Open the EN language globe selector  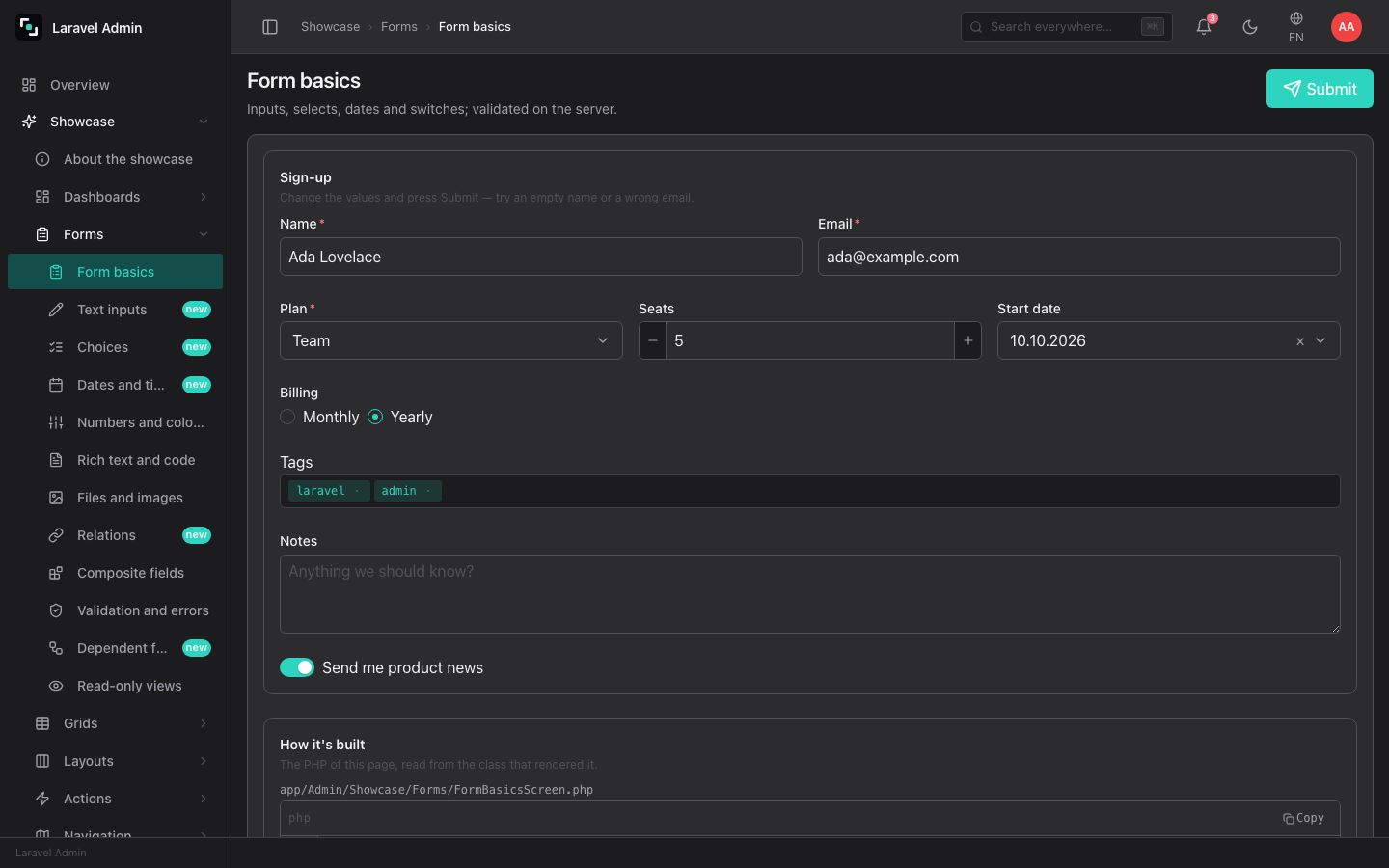tap(1296, 27)
